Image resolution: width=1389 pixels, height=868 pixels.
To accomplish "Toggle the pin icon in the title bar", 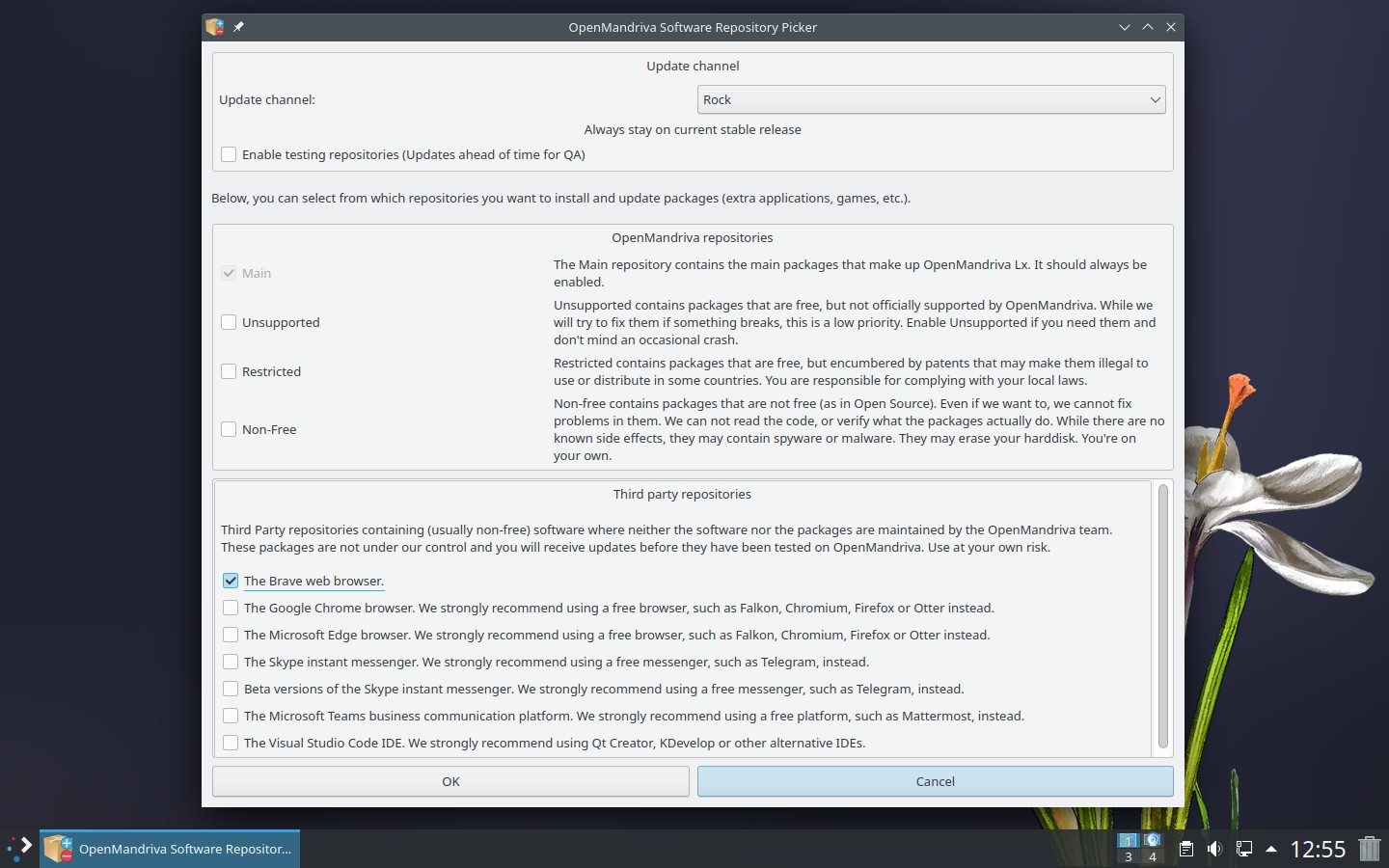I will (x=238, y=27).
